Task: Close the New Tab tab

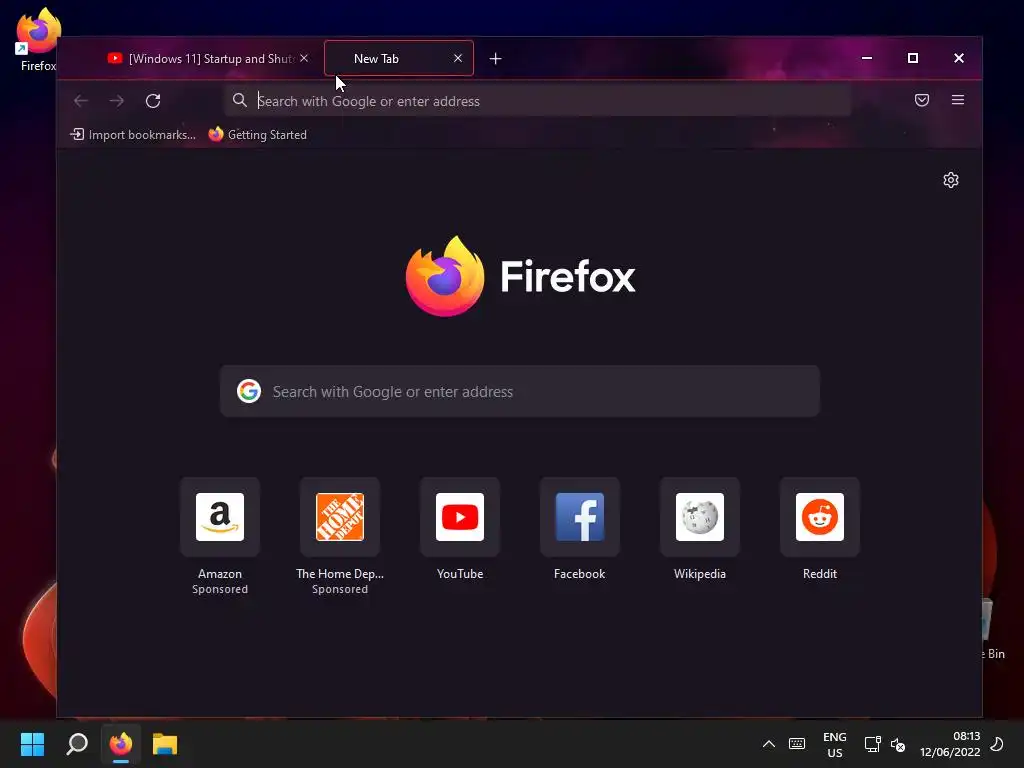Action: pos(458,58)
